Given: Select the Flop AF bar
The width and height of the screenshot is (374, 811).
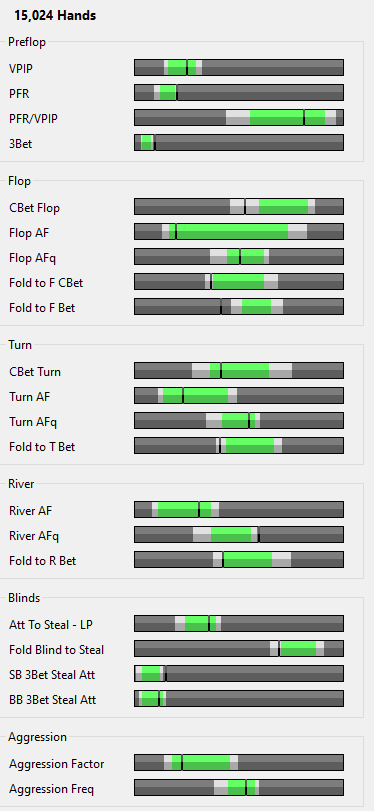Looking at the screenshot, I should tap(239, 231).
